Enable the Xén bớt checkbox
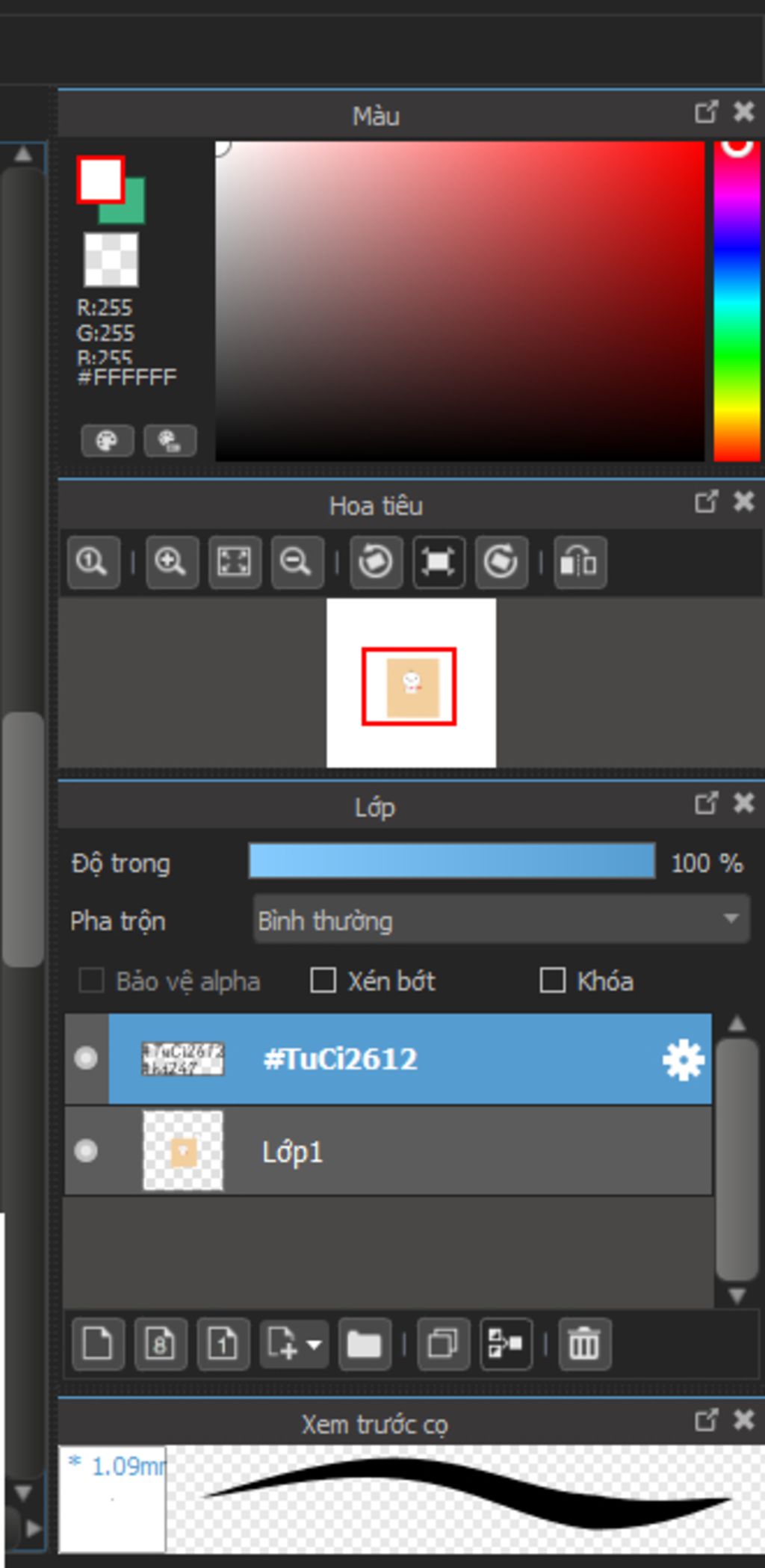The image size is (765, 1568). point(323,980)
